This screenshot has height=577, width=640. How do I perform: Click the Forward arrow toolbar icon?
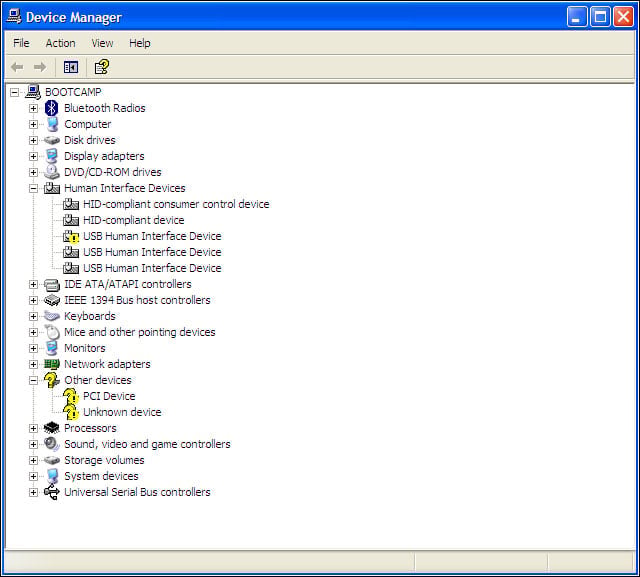point(40,67)
